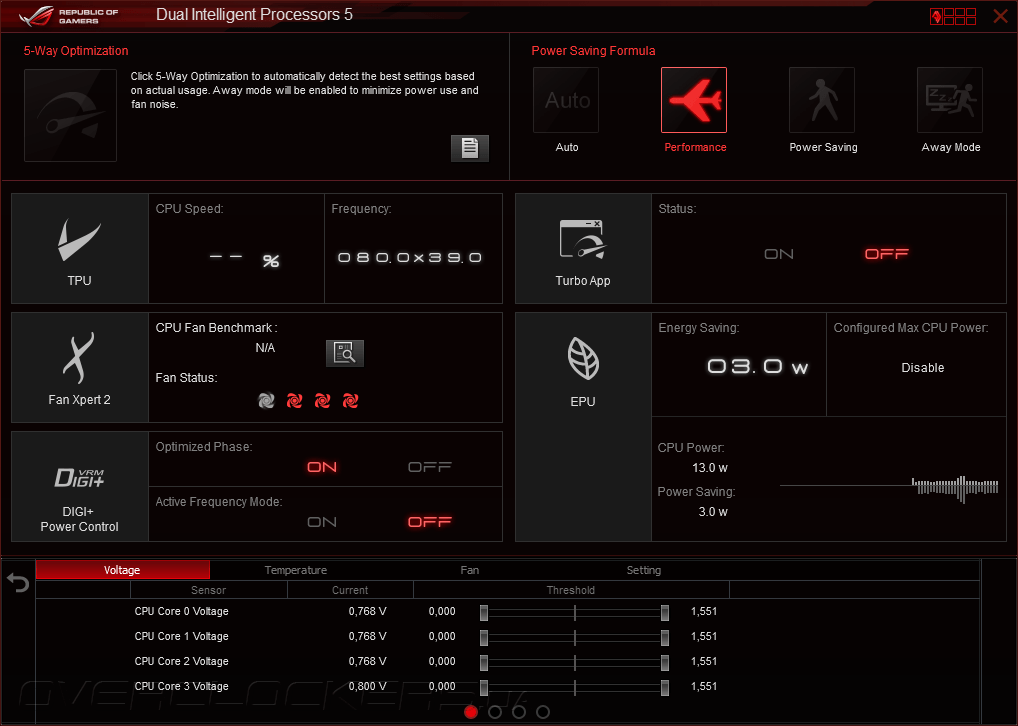Click the CPU power waveform graph
1018x726 pixels.
[x=889, y=488]
